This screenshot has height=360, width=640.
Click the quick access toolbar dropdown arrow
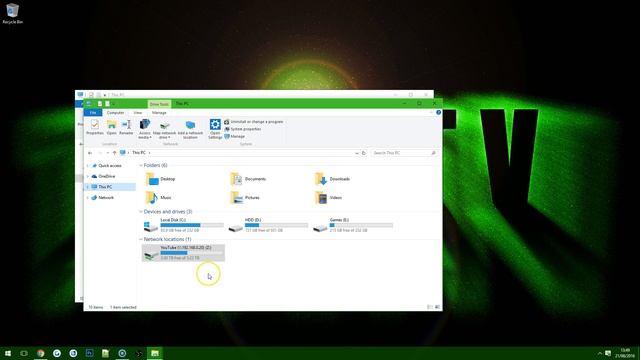click(x=113, y=104)
